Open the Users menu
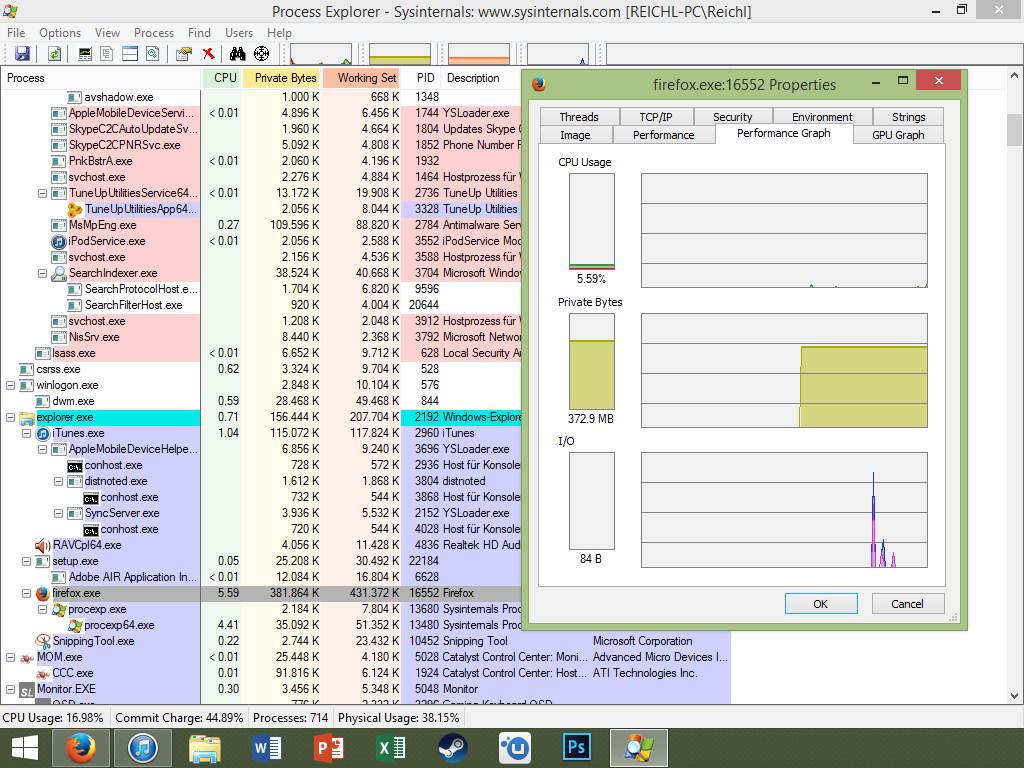The width and height of the screenshot is (1024, 768). tap(238, 33)
